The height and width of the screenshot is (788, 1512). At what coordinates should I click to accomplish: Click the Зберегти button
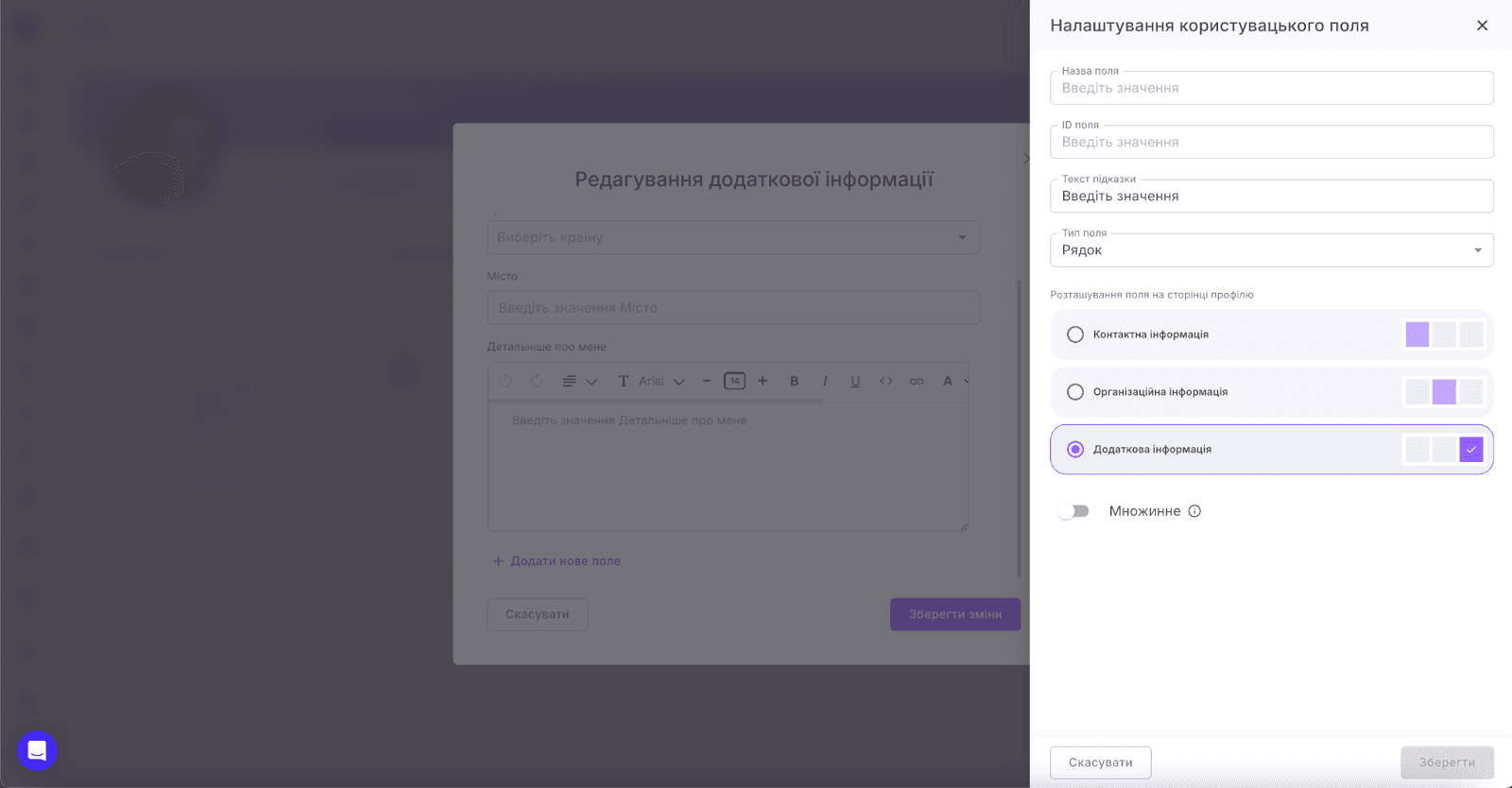[x=1447, y=762]
